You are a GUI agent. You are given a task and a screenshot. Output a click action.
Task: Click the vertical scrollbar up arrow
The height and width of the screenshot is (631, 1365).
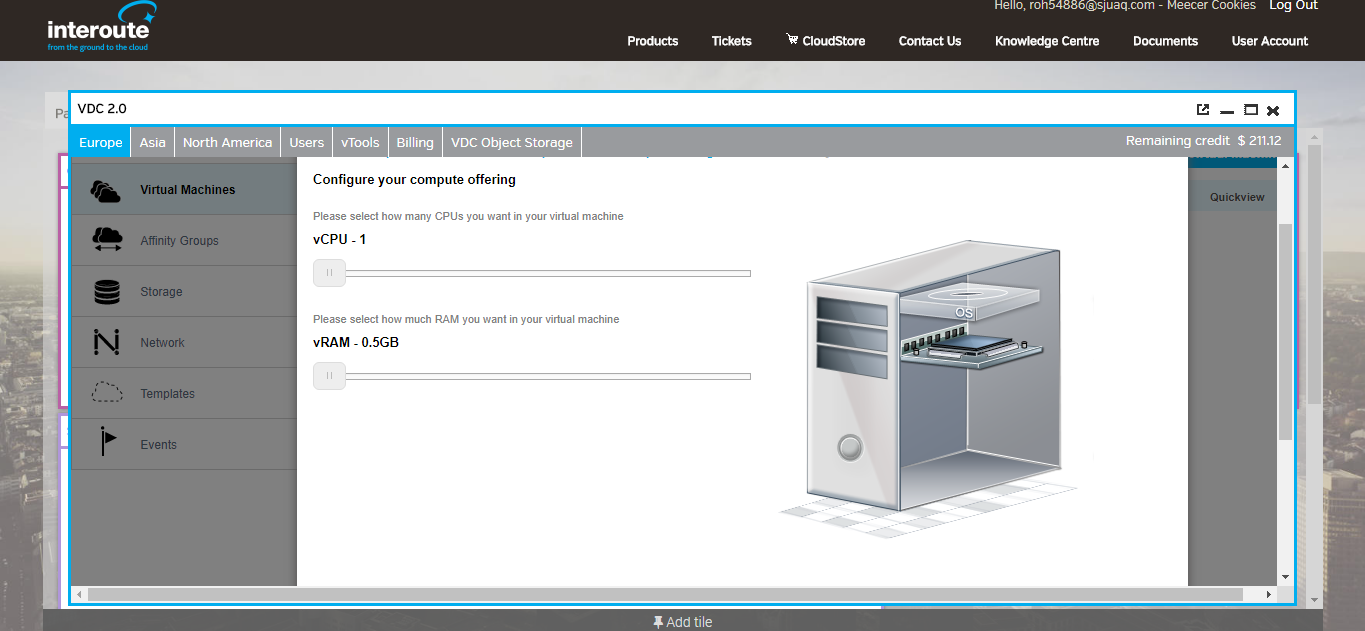(1285, 164)
